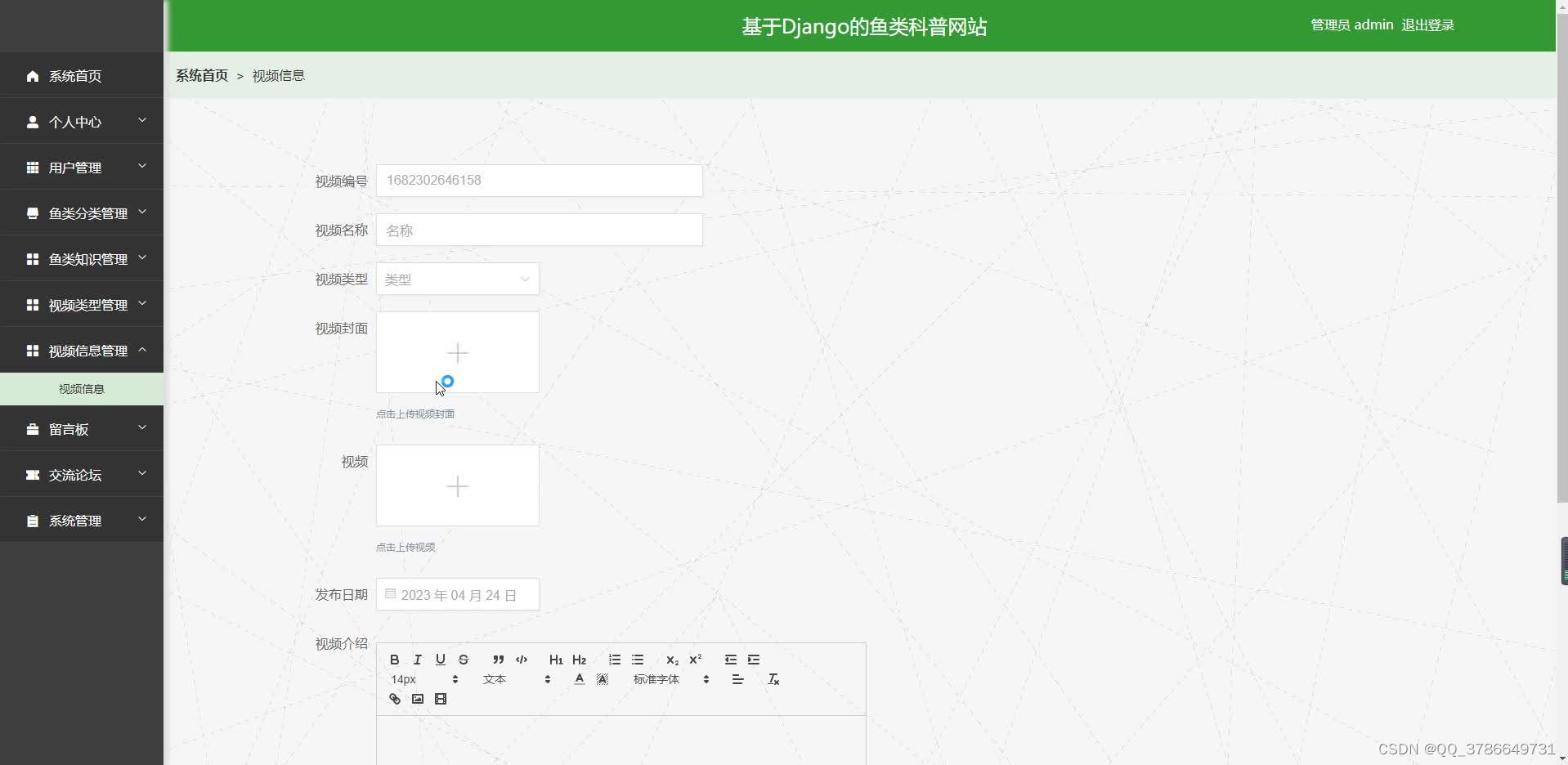Screen dimensions: 1568x765
Task: Increase text indent in editor
Action: coord(754,660)
